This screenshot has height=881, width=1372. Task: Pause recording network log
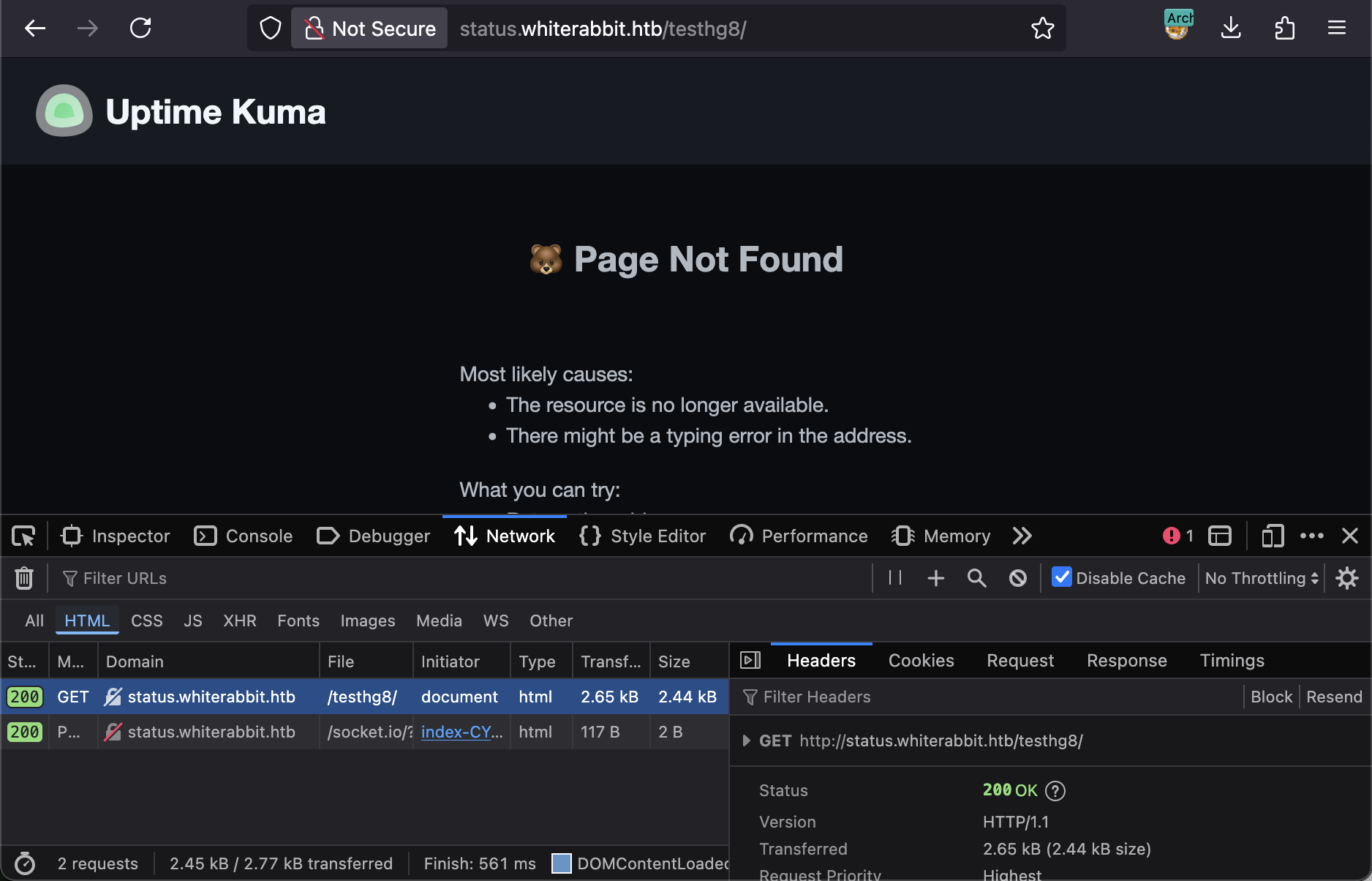(894, 578)
